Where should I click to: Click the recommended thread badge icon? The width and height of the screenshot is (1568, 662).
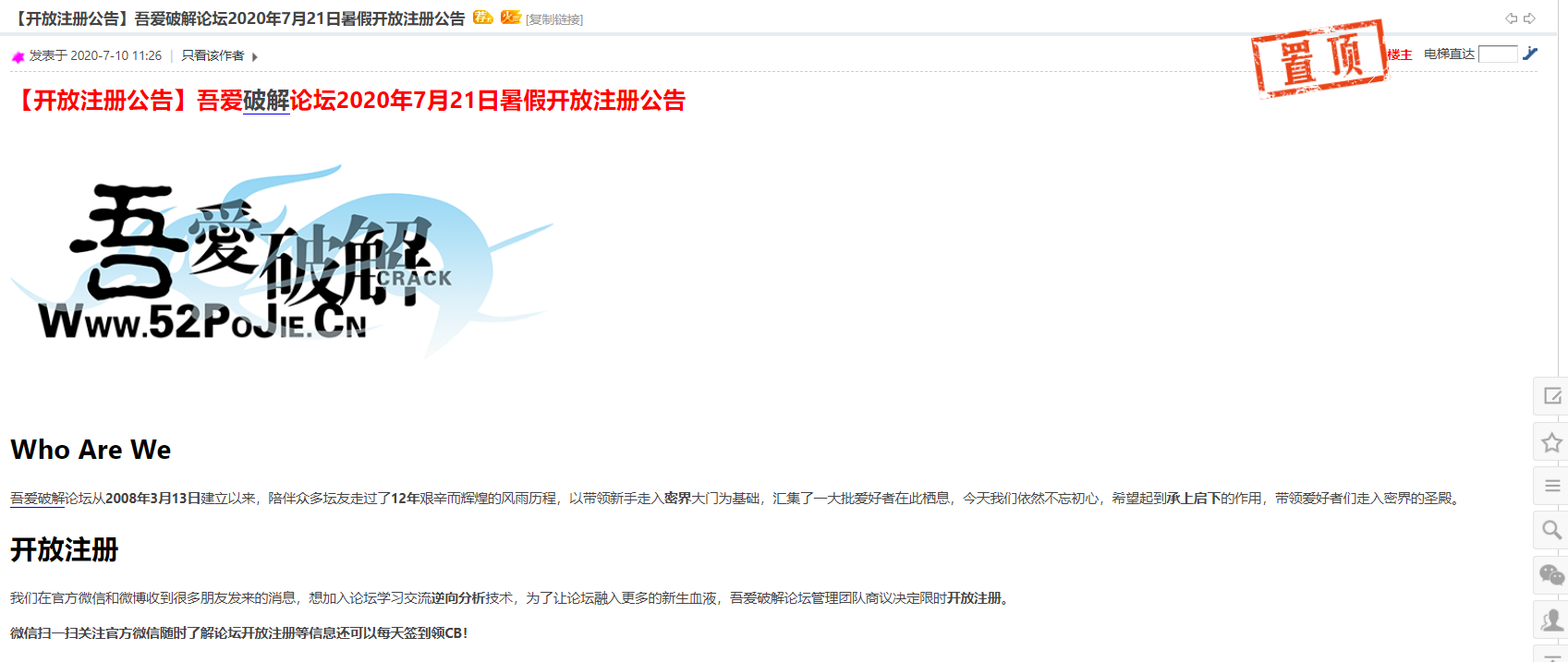click(483, 17)
